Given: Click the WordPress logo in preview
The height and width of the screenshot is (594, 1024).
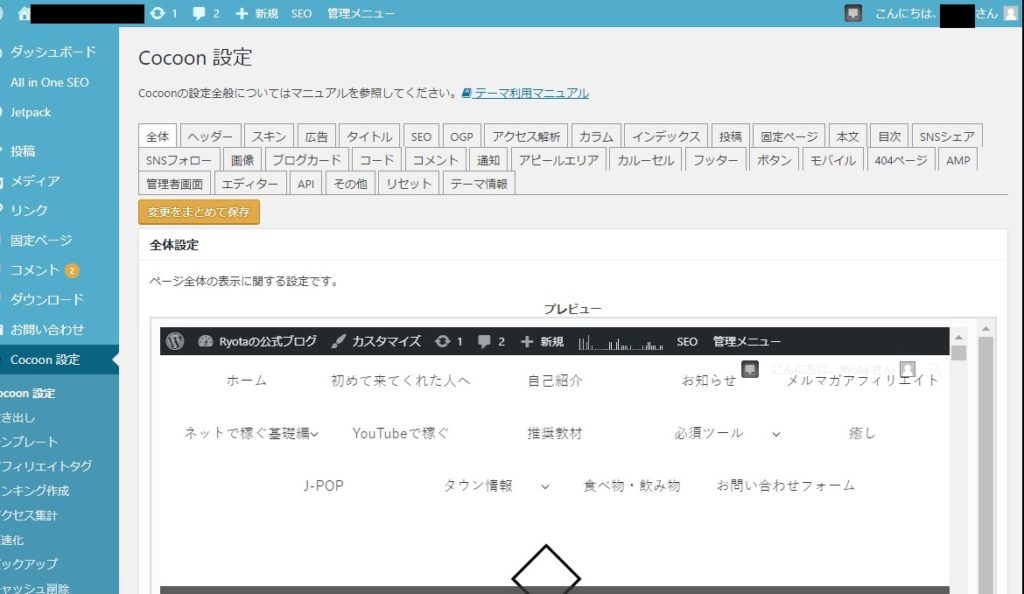Looking at the screenshot, I should coord(175,341).
